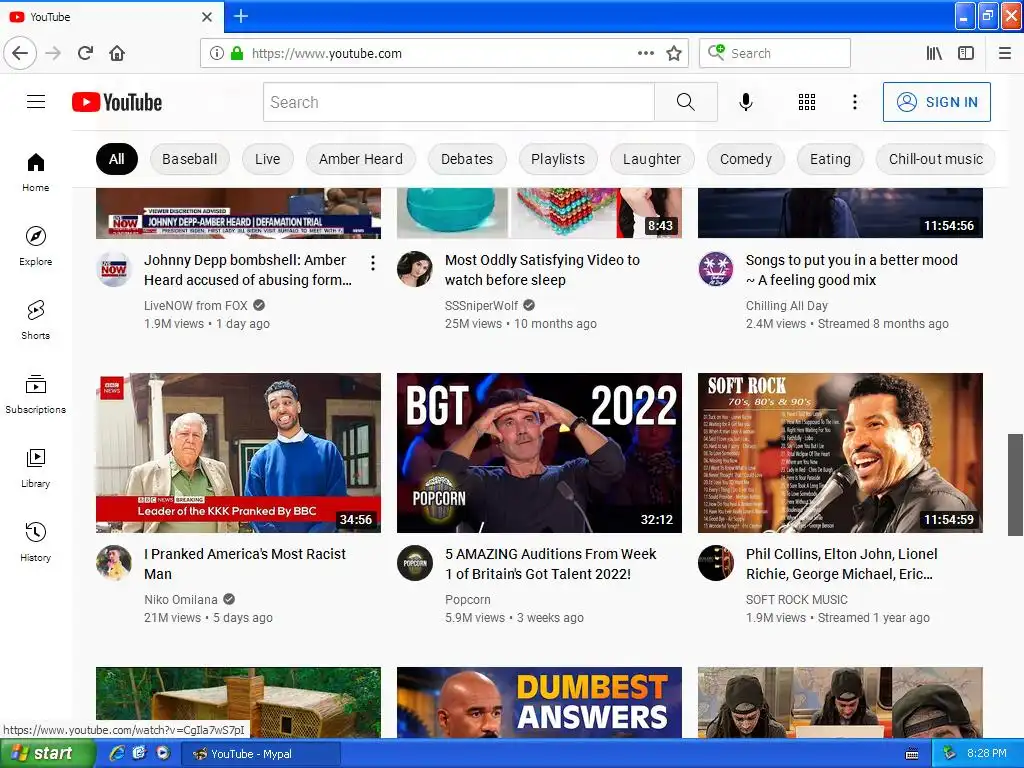Open Niko Omilana channel avatar
This screenshot has height=768, width=1024.
click(114, 563)
